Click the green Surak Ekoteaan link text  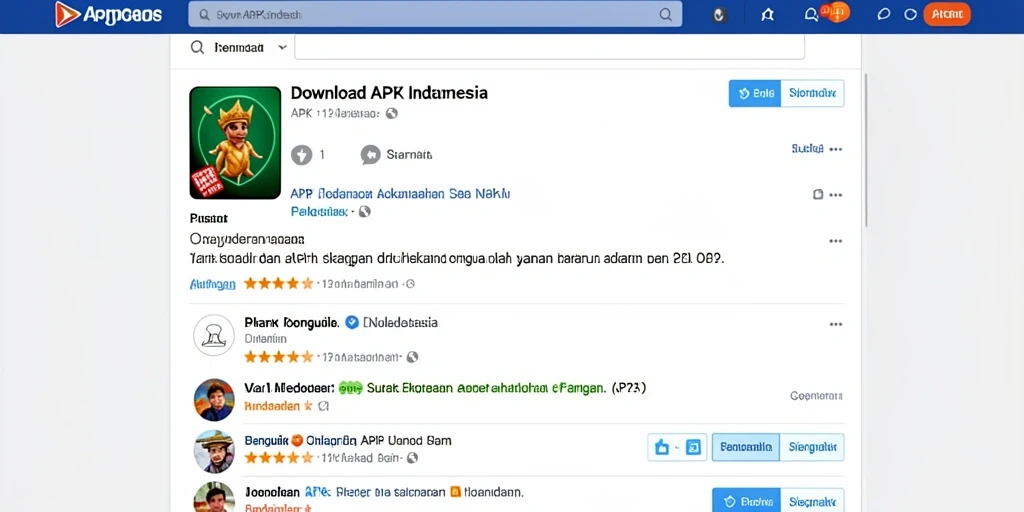click(x=486, y=388)
